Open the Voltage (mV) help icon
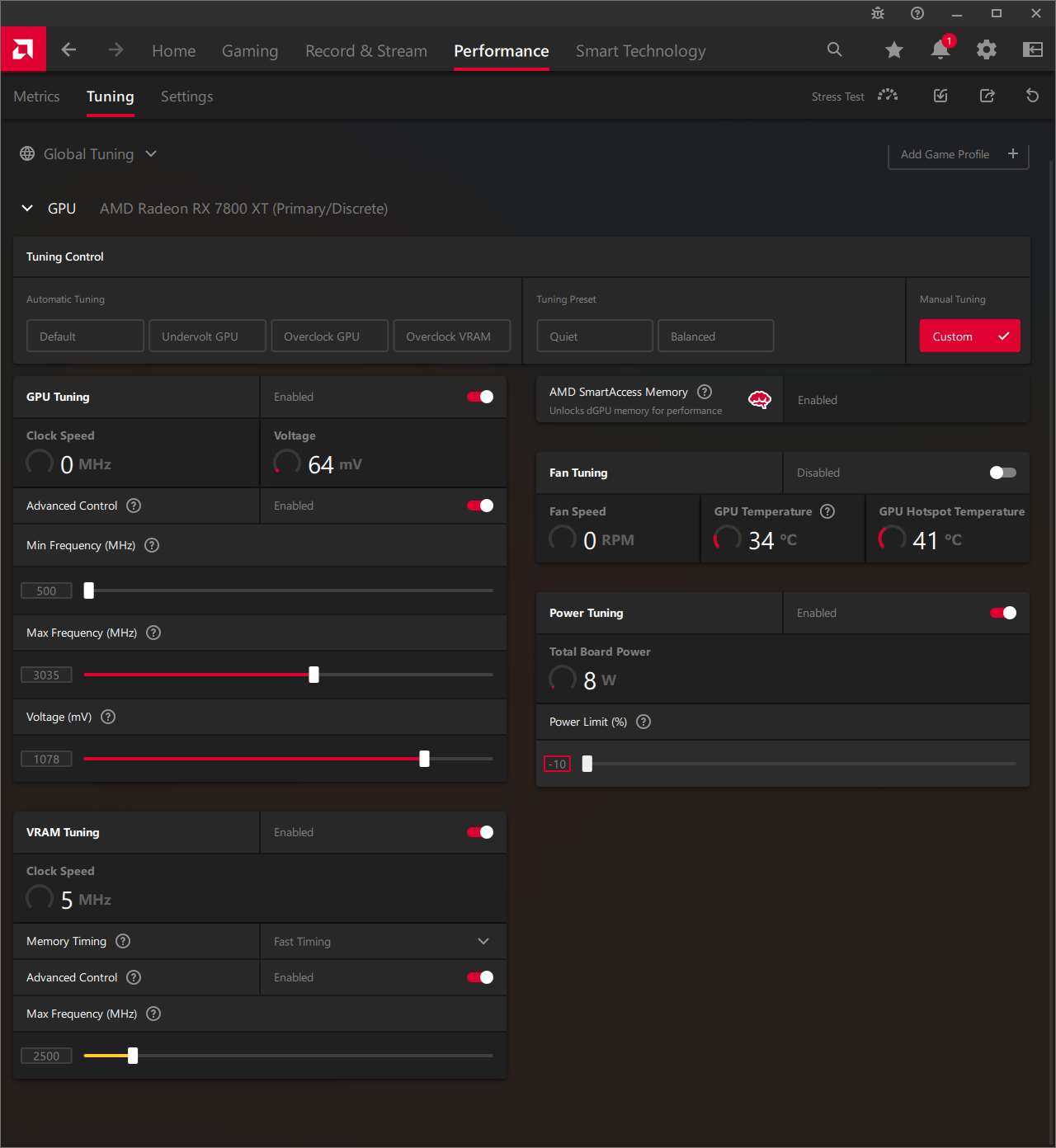 coord(108,717)
